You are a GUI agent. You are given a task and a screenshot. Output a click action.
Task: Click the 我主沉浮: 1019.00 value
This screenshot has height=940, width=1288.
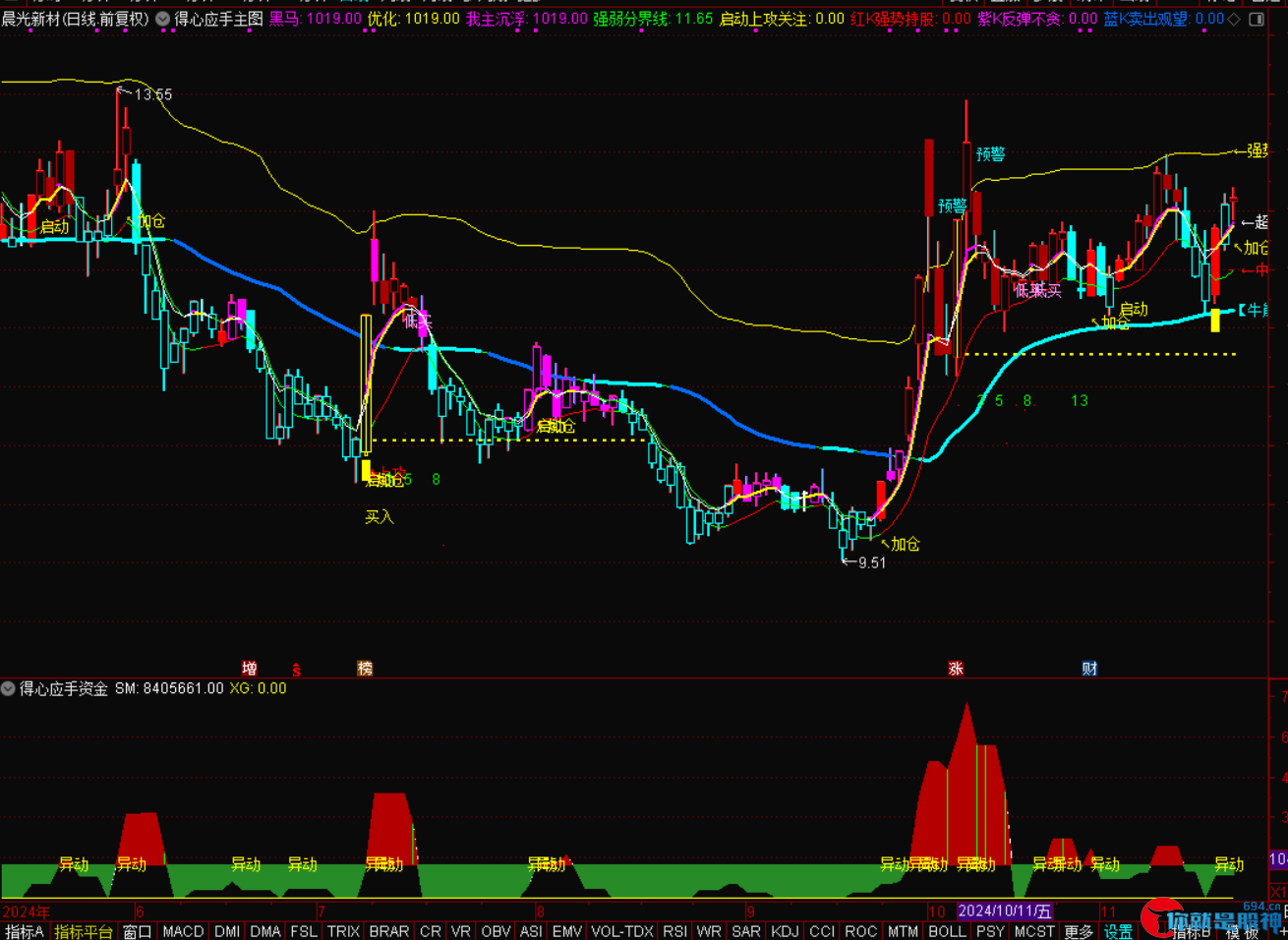(527, 19)
